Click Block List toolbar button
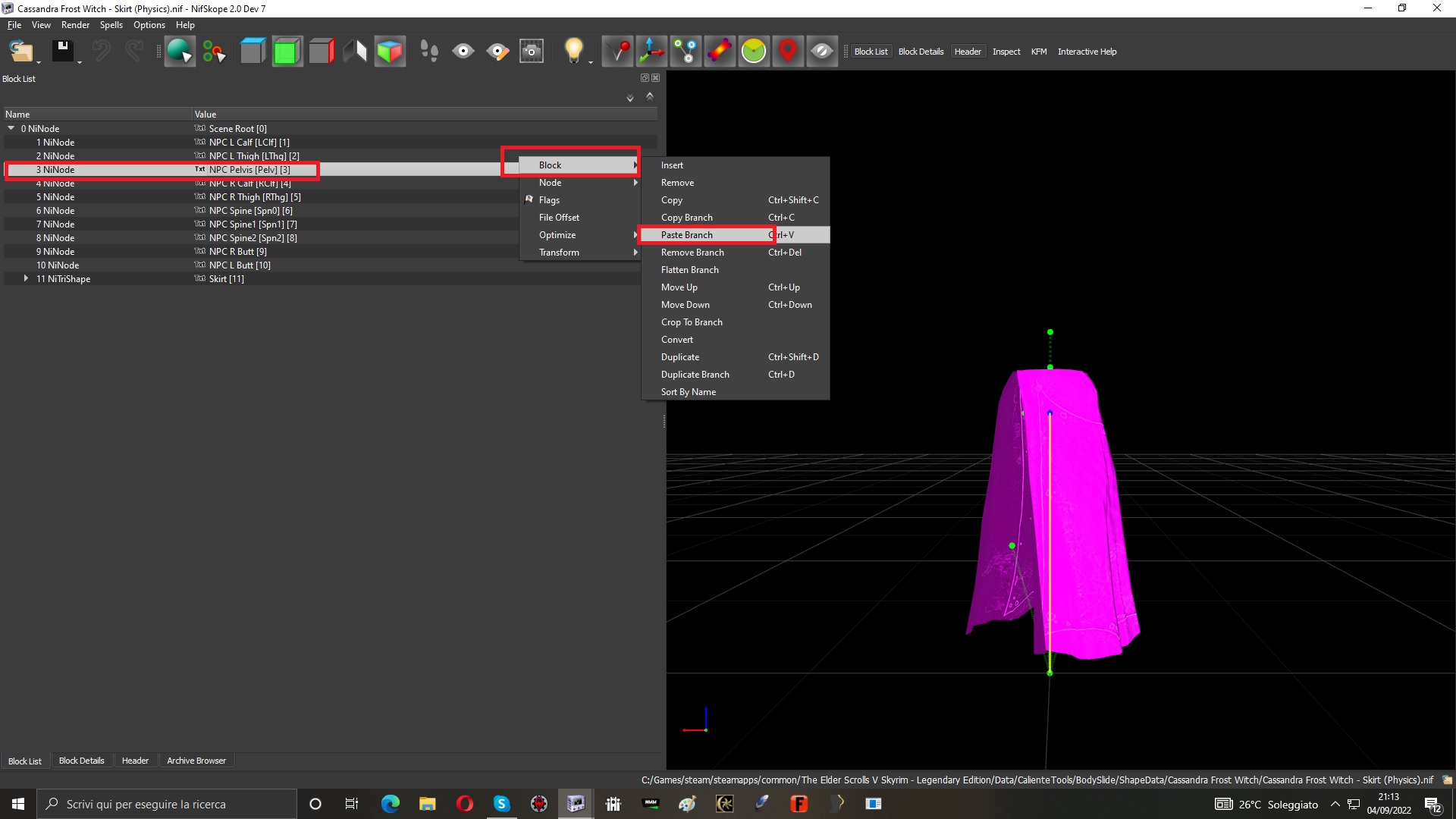The height and width of the screenshot is (819, 1456). (x=871, y=52)
